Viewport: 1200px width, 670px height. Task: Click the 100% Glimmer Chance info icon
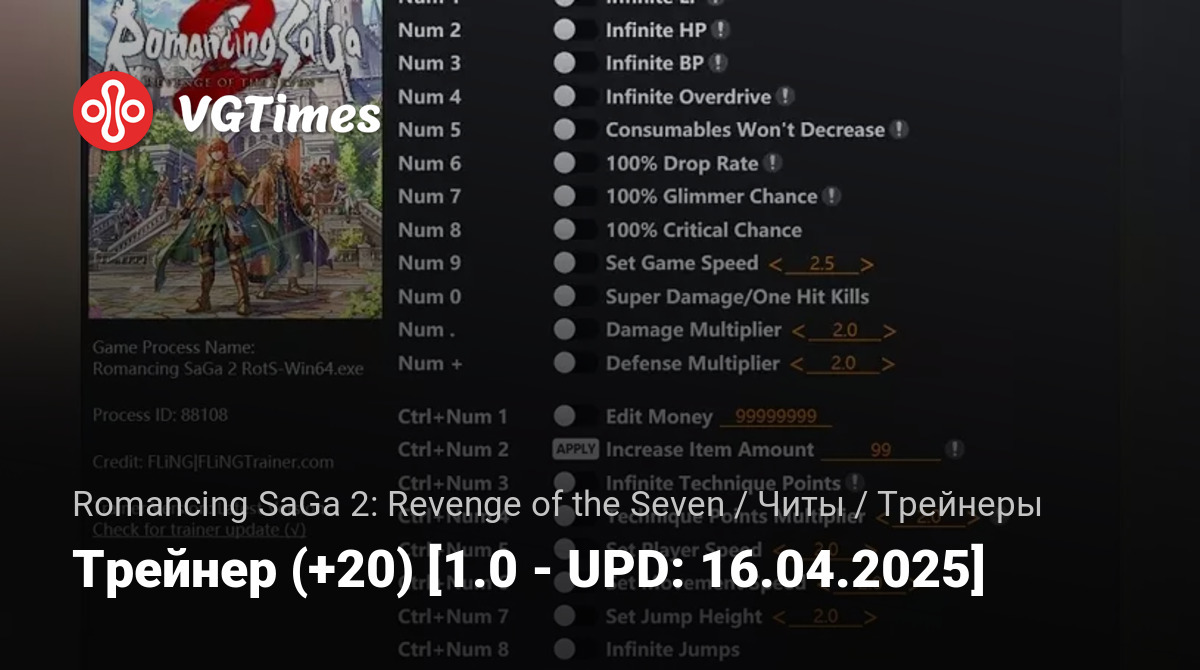[x=831, y=197]
